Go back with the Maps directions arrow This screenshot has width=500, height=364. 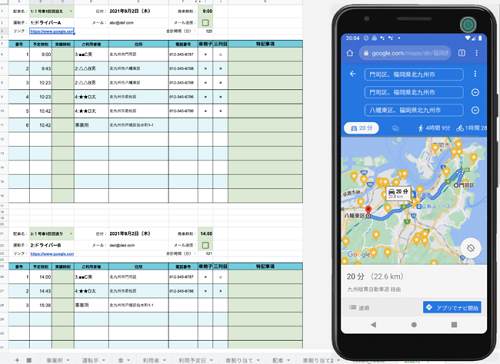(x=353, y=74)
